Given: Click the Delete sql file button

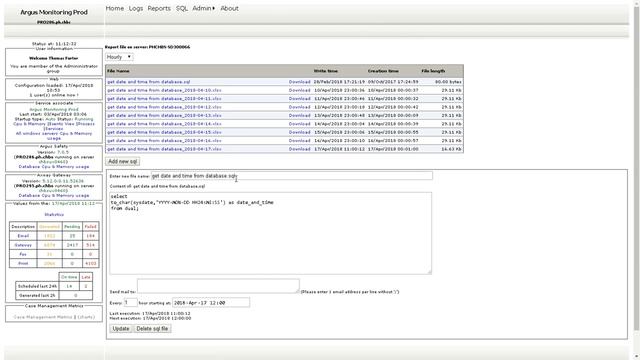Looking at the screenshot, I should tap(152, 329).
